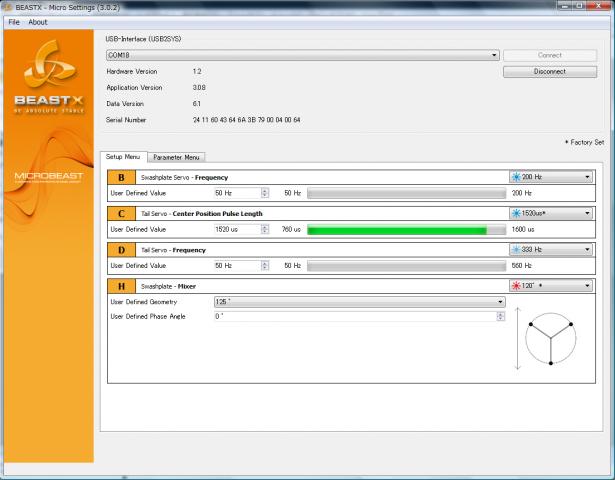
Task: Click the Application Version value 3.0.8
Action: click(199, 87)
